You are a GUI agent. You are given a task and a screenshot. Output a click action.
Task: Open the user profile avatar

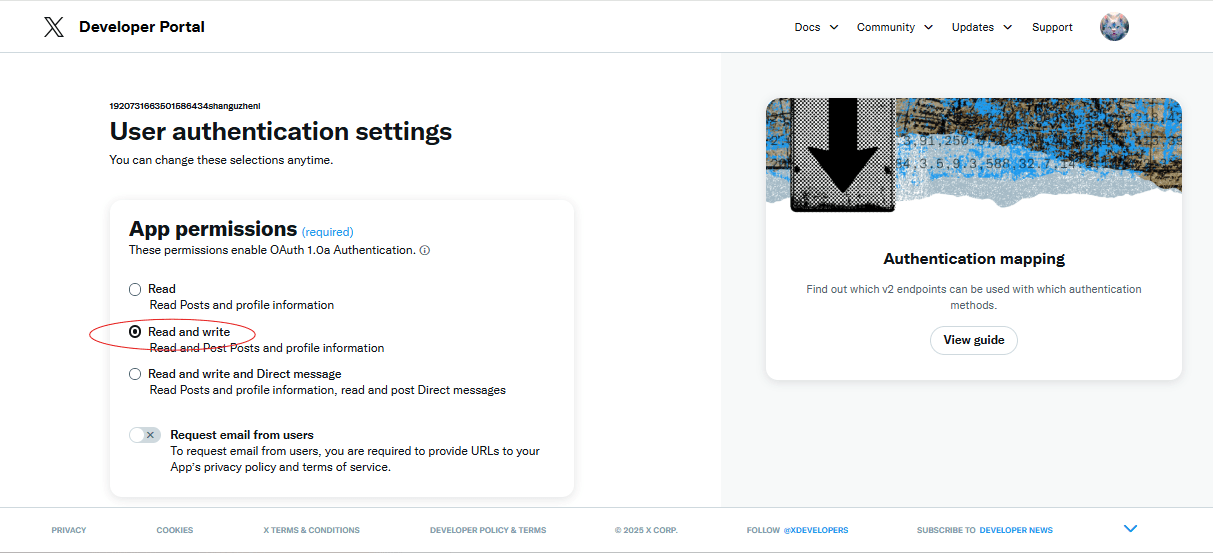(1114, 27)
